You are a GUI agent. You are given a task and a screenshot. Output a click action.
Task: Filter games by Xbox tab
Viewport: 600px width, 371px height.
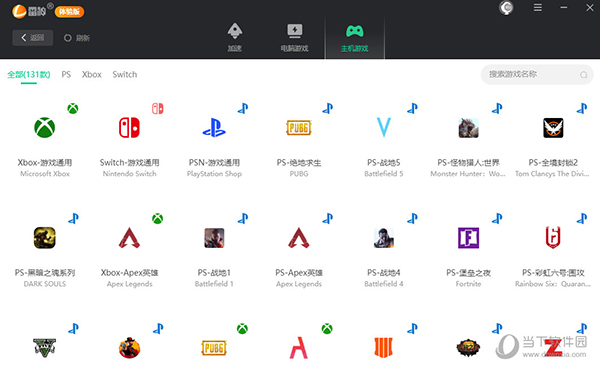click(91, 74)
